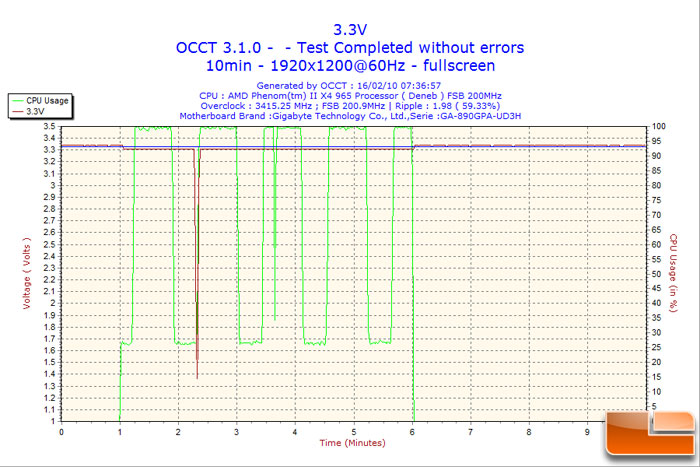Image resolution: width=700 pixels, height=467 pixels.
Task: Click the chart title "3.3V" at top
Action: pos(350,30)
